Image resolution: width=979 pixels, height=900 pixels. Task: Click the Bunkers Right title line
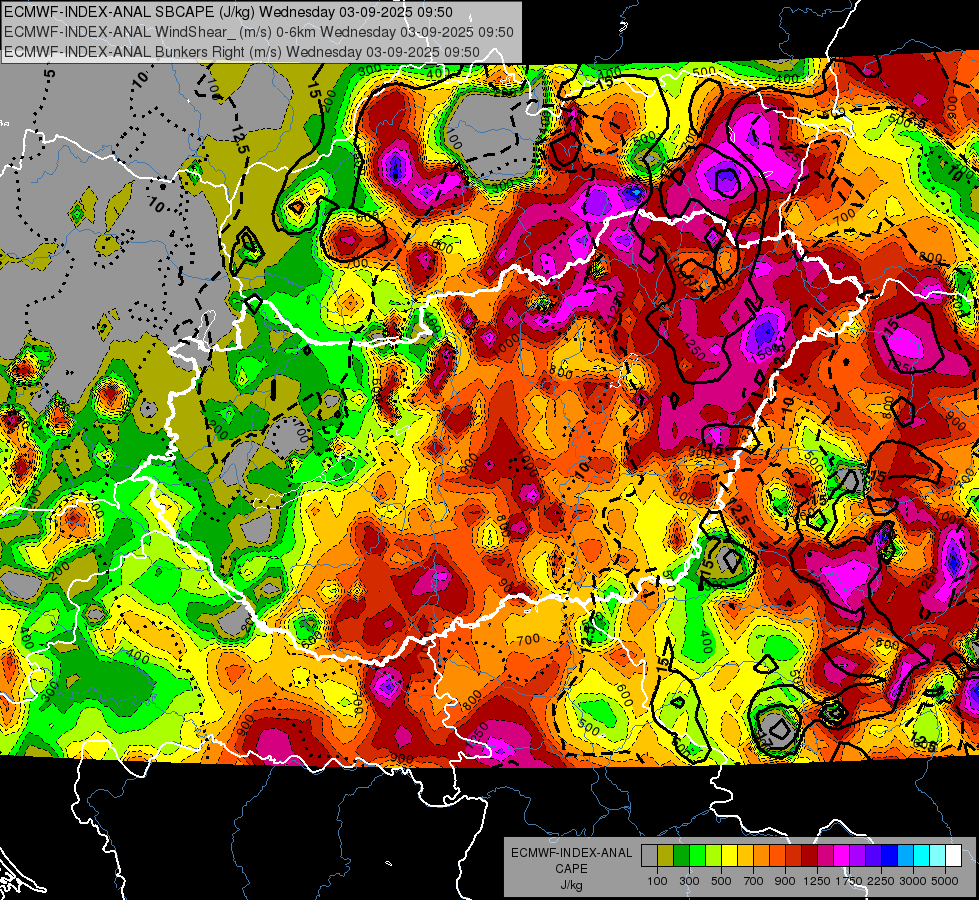click(242, 52)
